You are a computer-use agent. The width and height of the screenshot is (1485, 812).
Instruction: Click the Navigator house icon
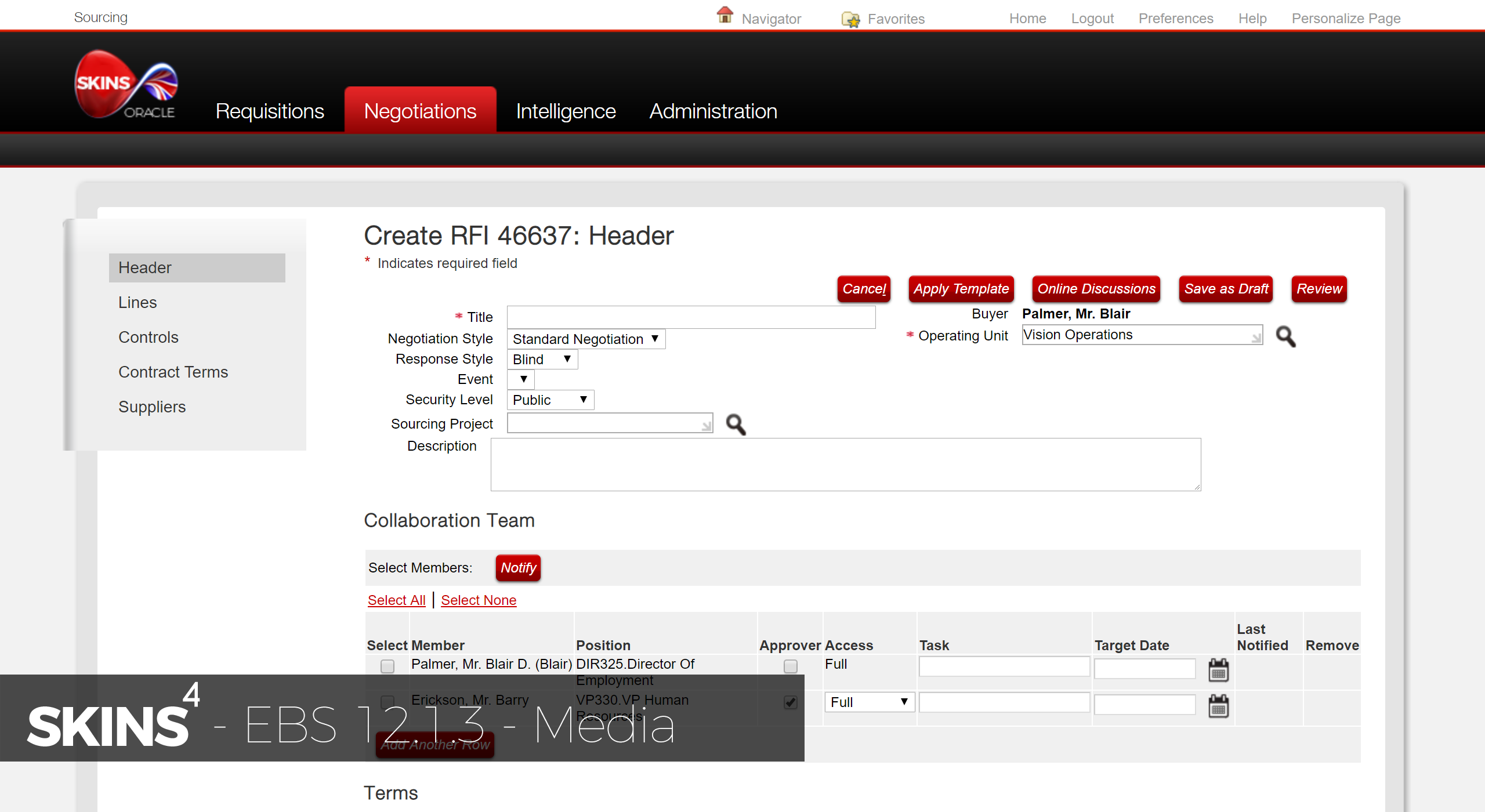pyautogui.click(x=725, y=14)
